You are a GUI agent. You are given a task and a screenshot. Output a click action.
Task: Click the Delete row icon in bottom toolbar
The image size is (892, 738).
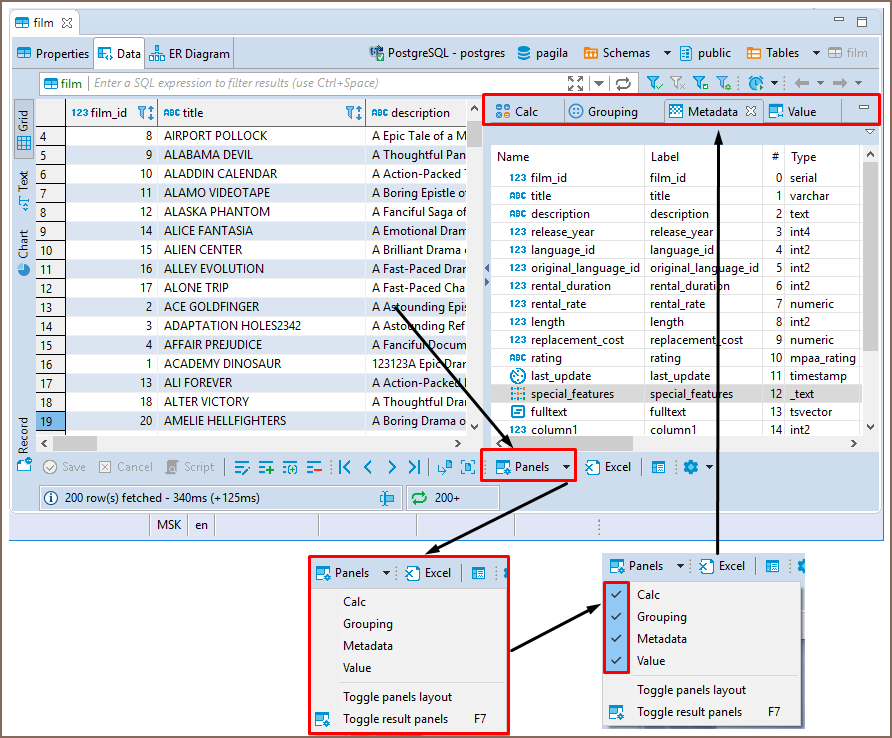(314, 467)
